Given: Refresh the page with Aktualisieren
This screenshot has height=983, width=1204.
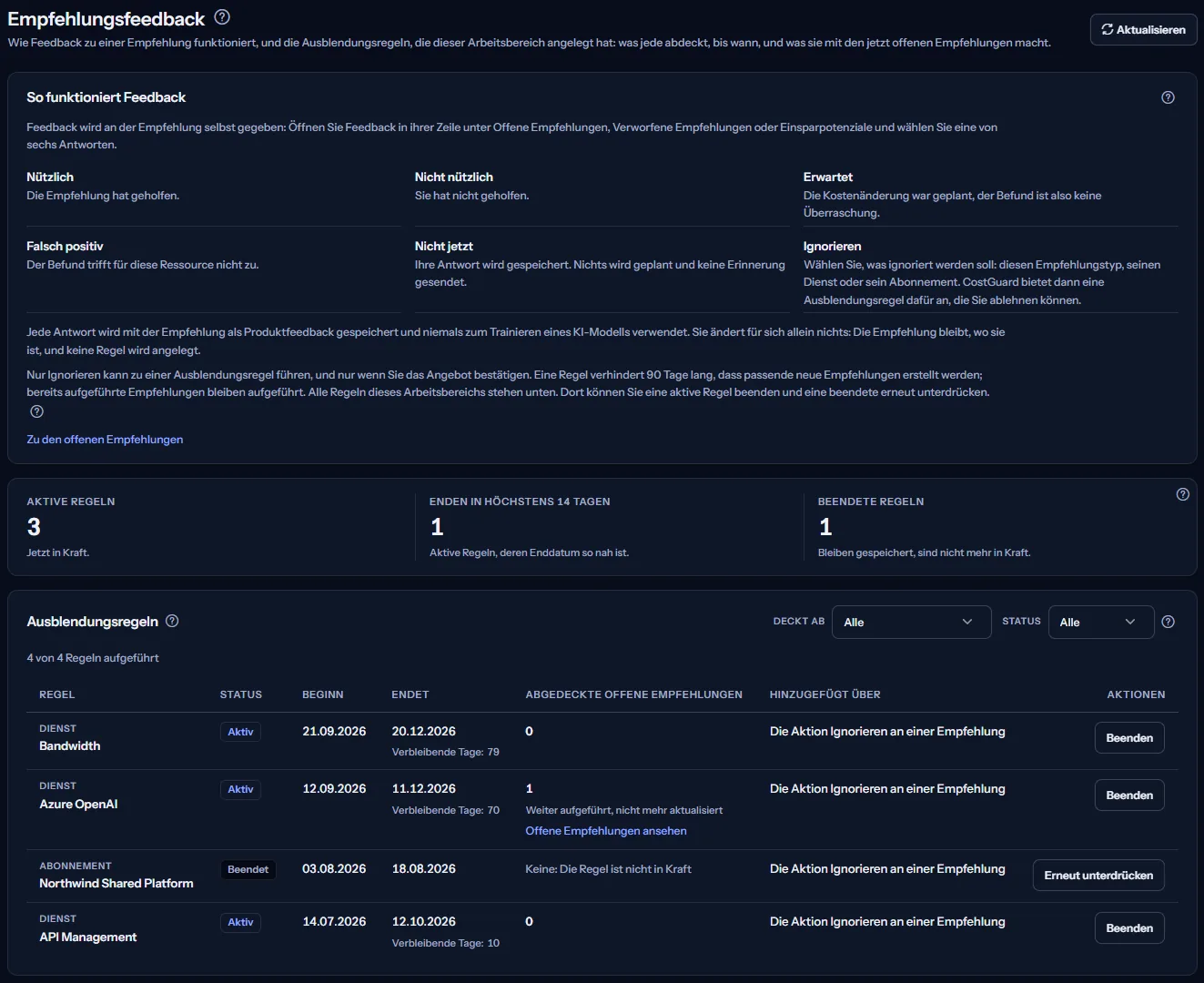Looking at the screenshot, I should 1144,29.
